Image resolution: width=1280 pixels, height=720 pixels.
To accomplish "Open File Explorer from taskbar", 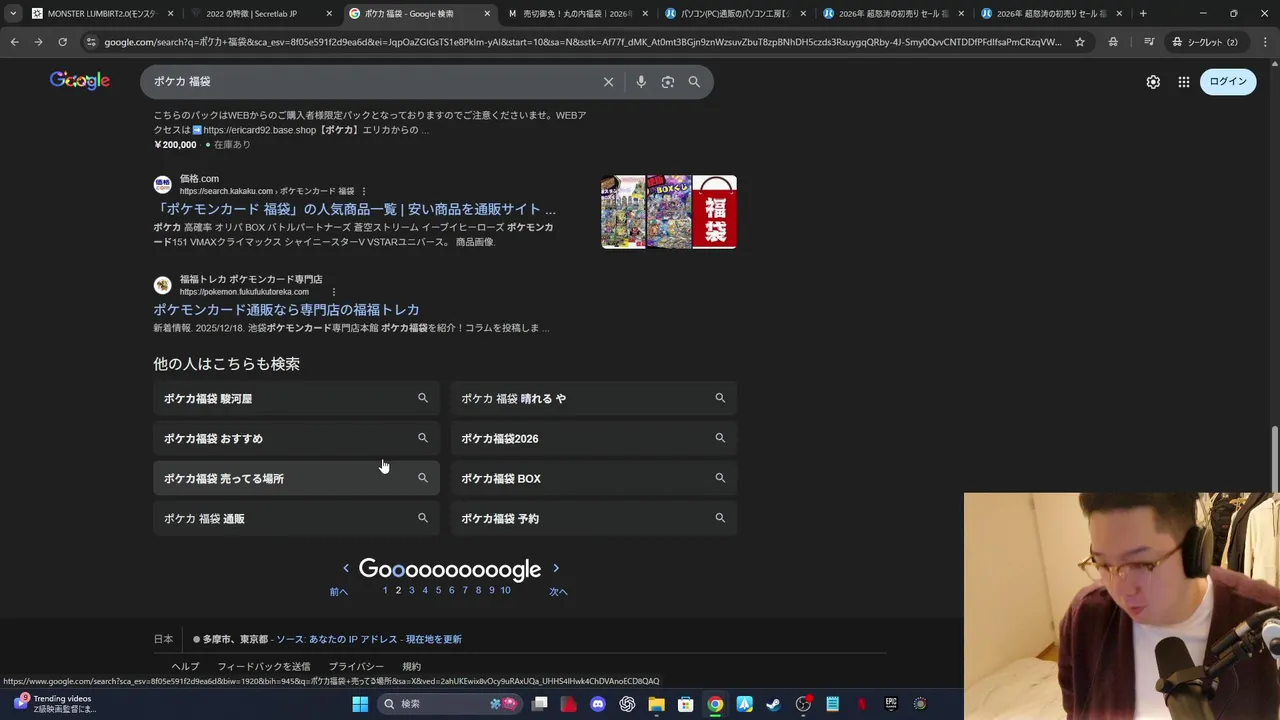I will (656, 704).
